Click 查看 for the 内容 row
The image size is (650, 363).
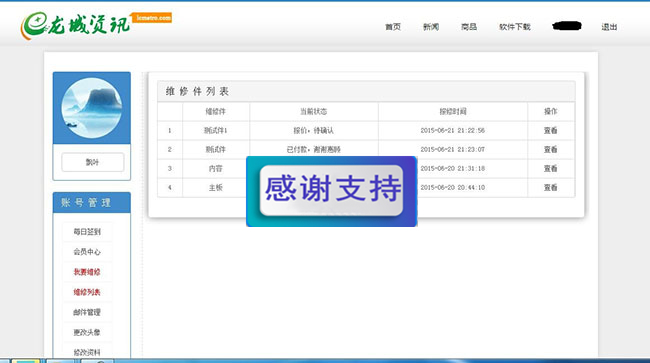tap(551, 169)
